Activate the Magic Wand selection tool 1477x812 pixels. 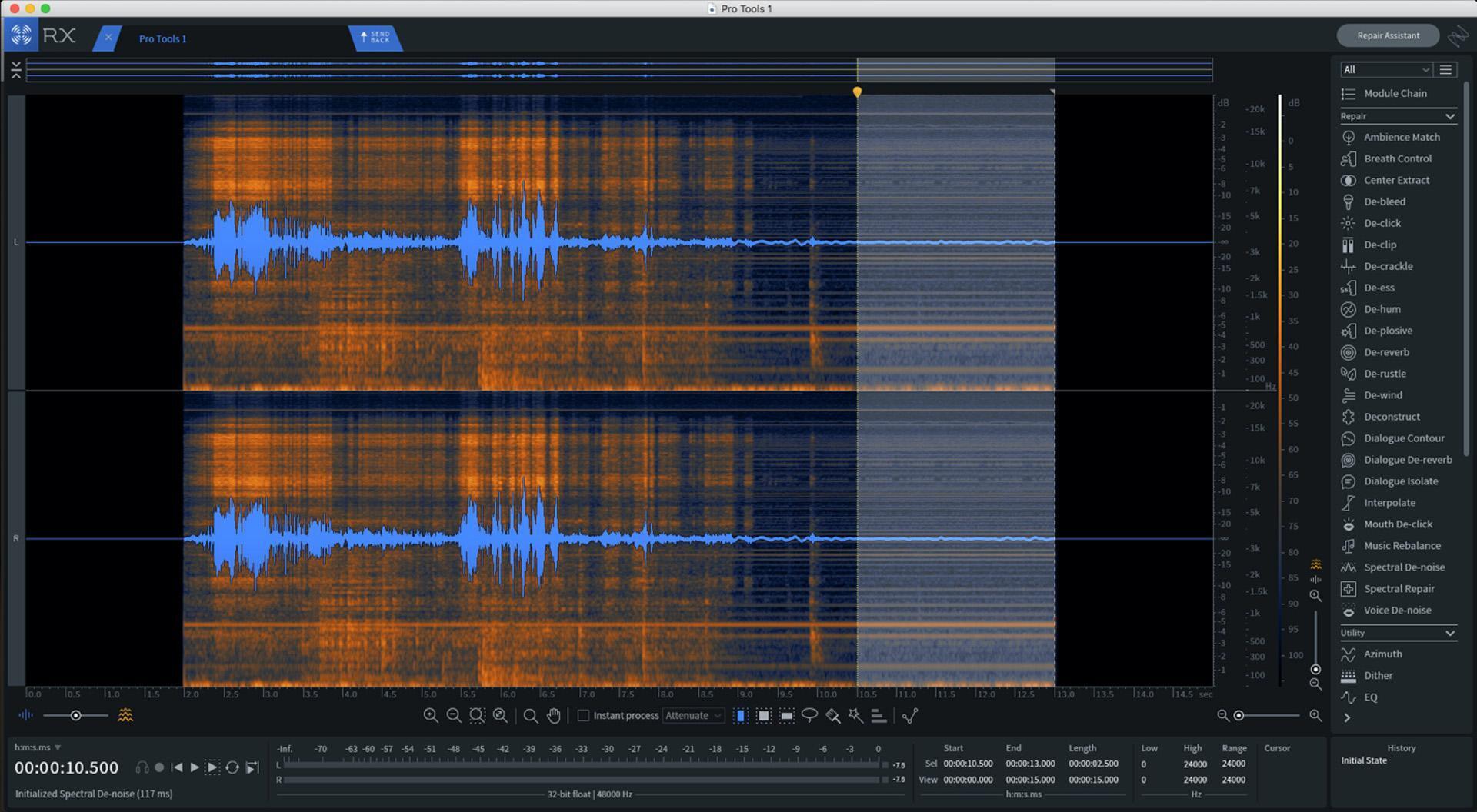[x=855, y=715]
